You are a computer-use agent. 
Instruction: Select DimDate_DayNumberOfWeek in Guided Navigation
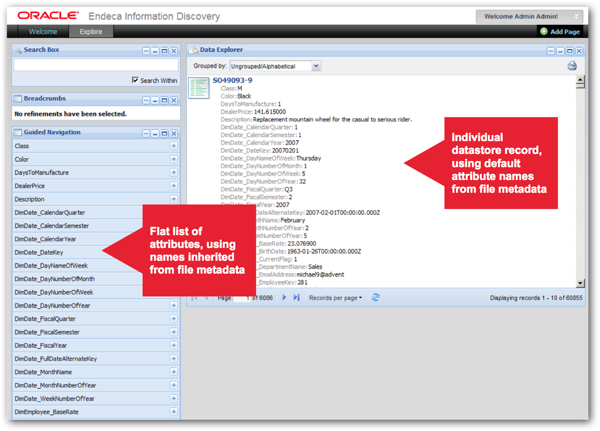(x=54, y=292)
